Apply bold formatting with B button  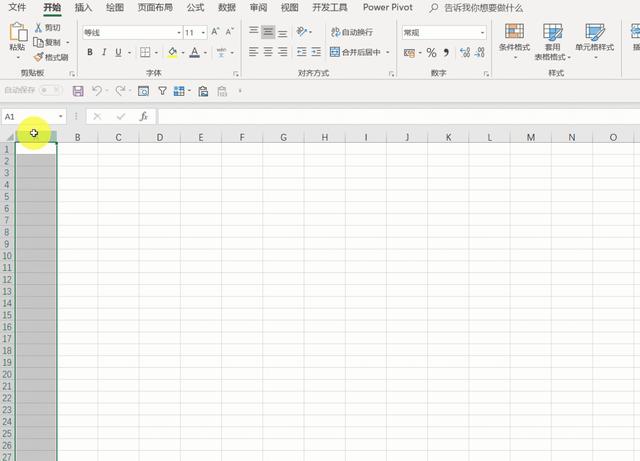point(89,52)
